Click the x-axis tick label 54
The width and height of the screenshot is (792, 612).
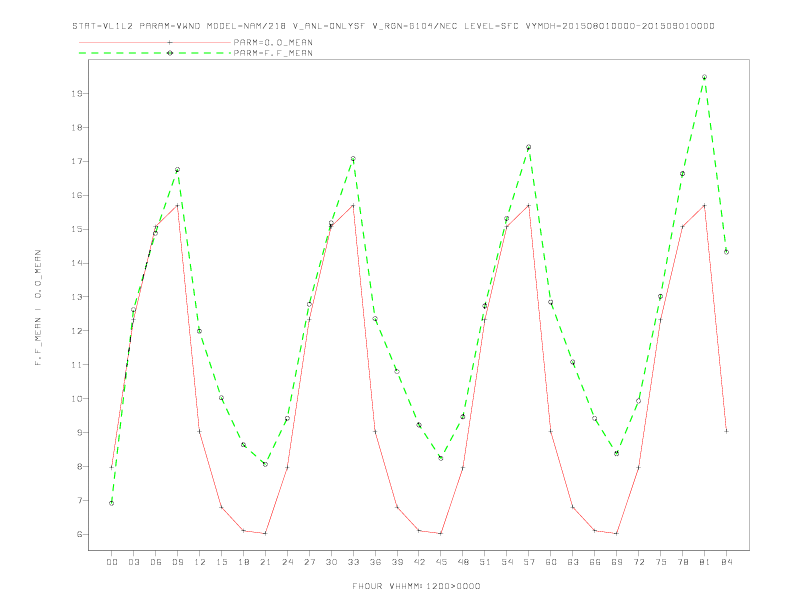(507, 562)
